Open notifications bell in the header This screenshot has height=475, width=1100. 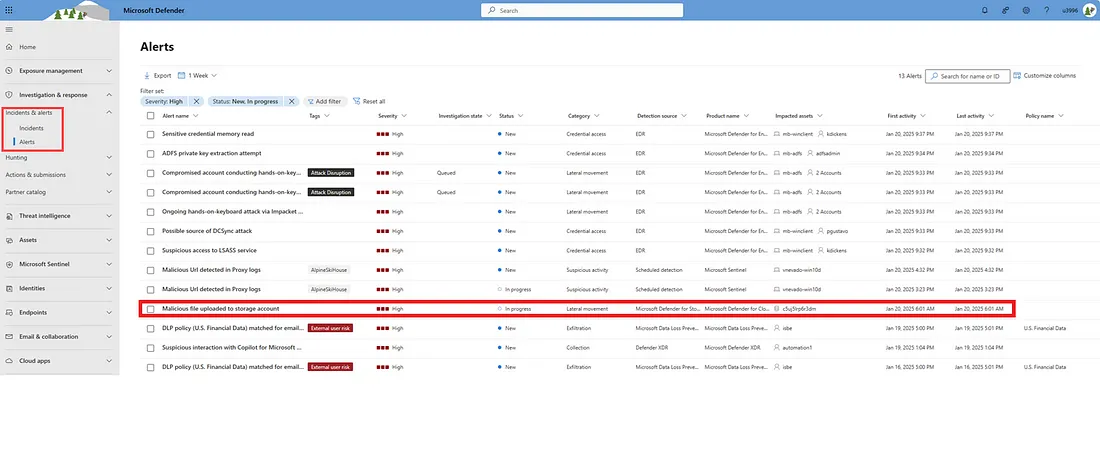985,11
